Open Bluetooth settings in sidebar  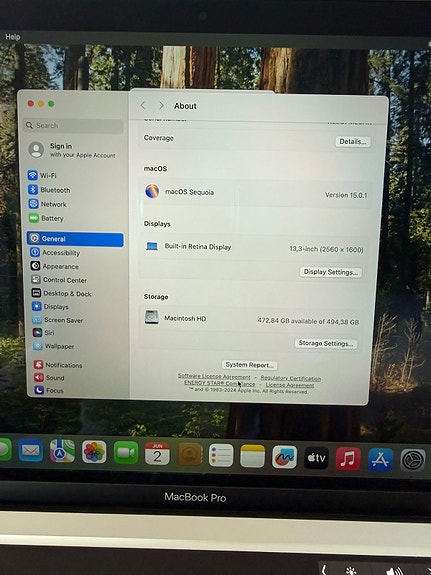coord(49,190)
